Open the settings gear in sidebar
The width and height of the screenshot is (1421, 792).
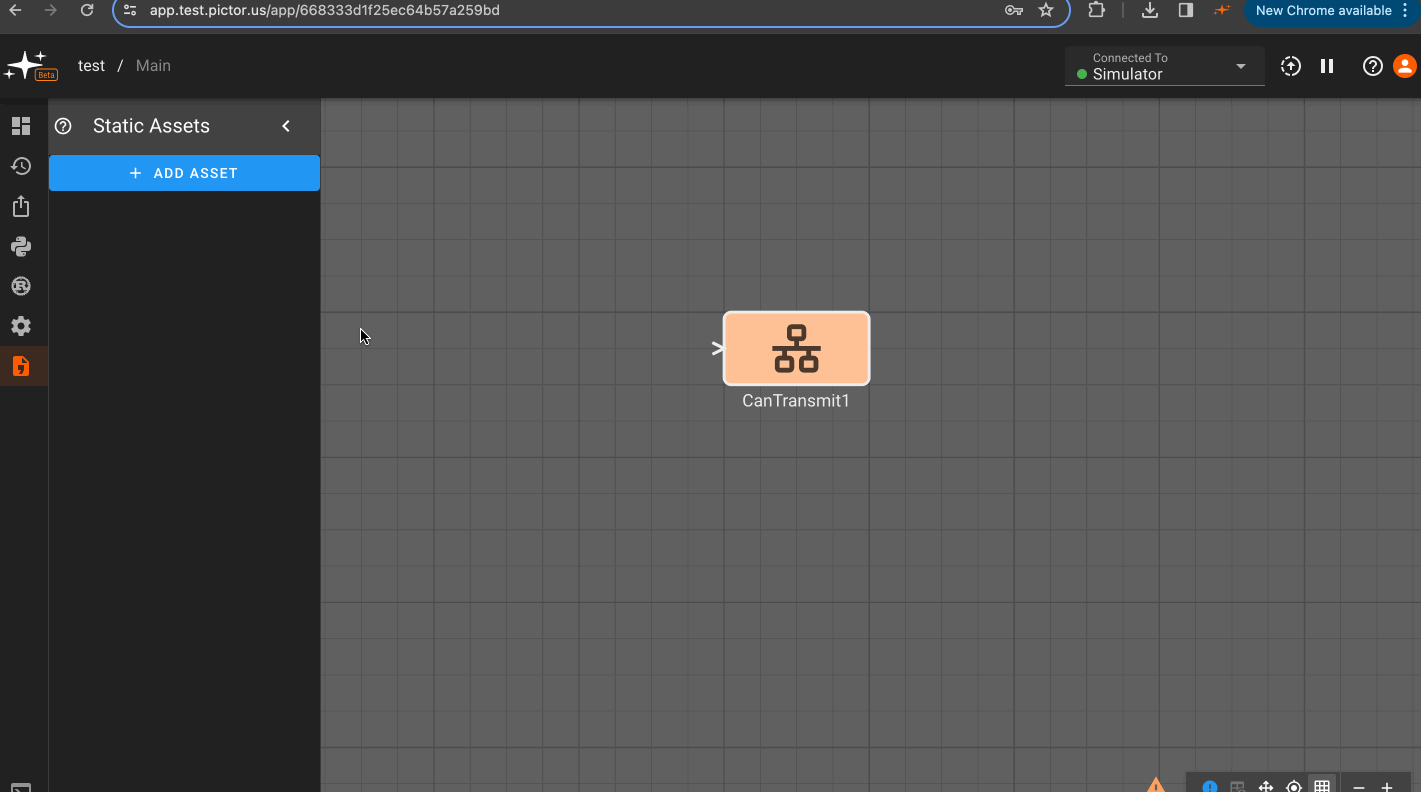coord(21,326)
